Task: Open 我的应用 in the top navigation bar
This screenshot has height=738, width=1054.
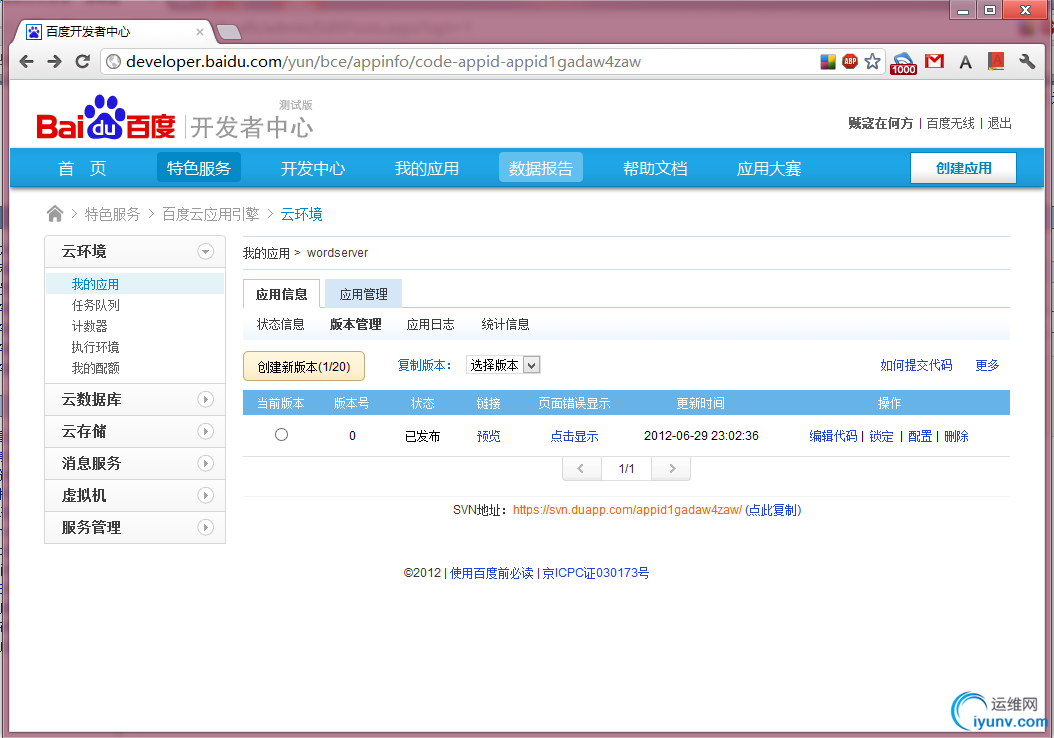Action: point(427,168)
